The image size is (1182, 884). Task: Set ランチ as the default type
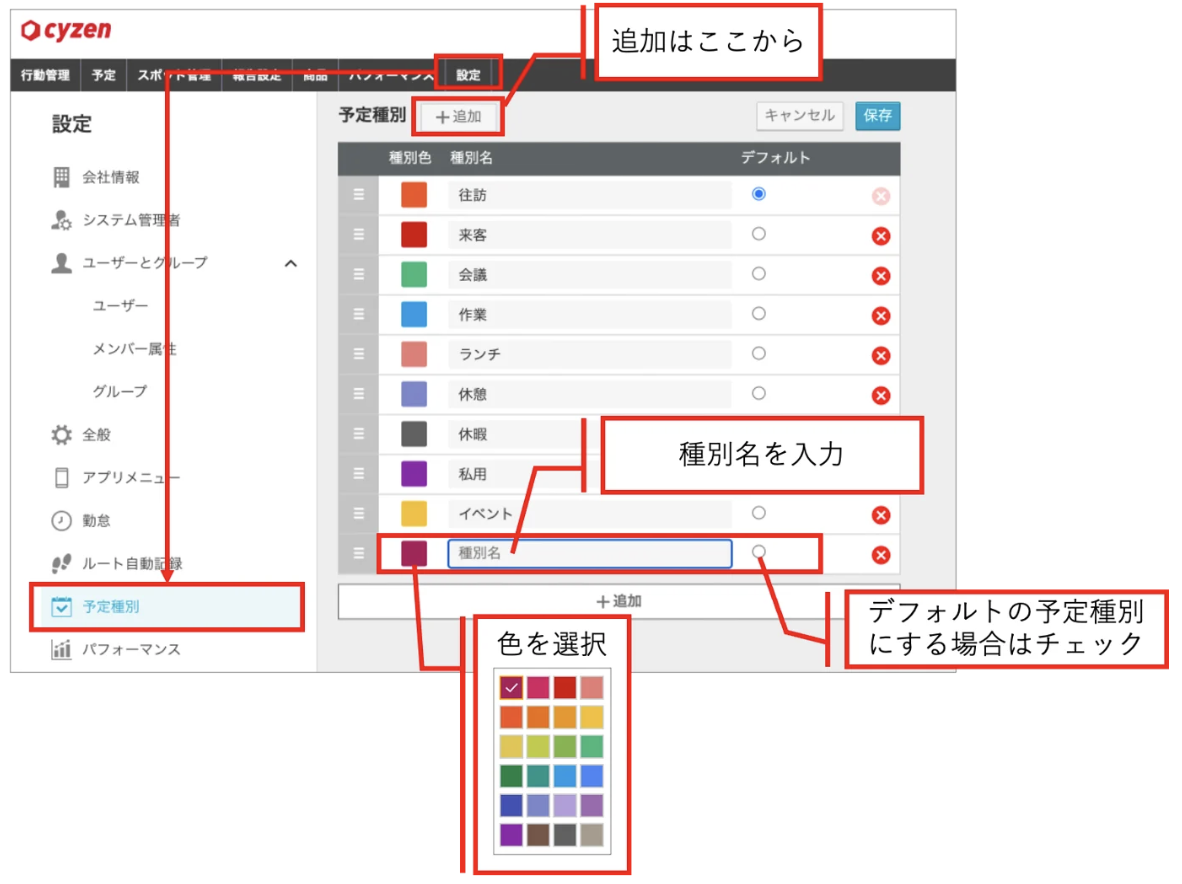pyautogui.click(x=758, y=353)
